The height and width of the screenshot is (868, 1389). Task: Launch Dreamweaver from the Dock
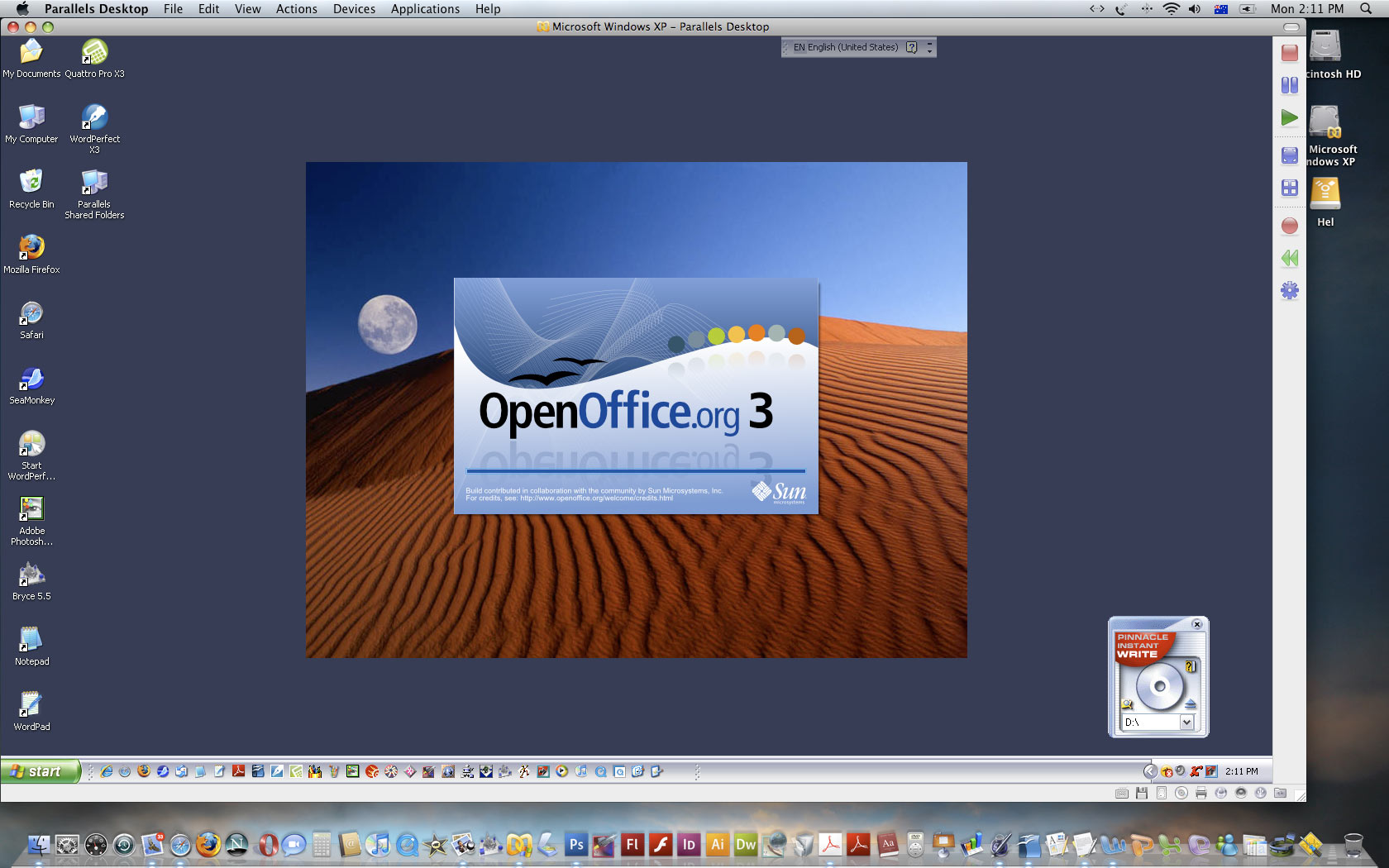click(x=746, y=845)
